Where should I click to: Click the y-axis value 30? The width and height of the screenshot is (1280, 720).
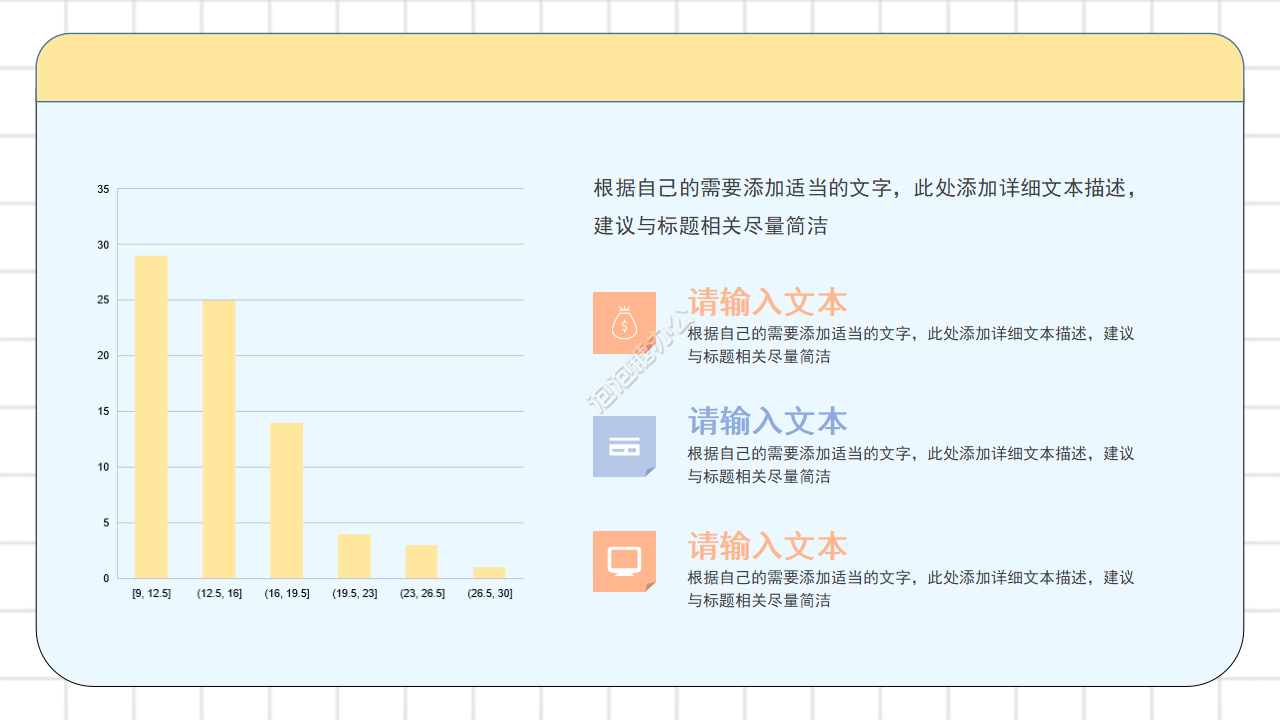coord(103,245)
